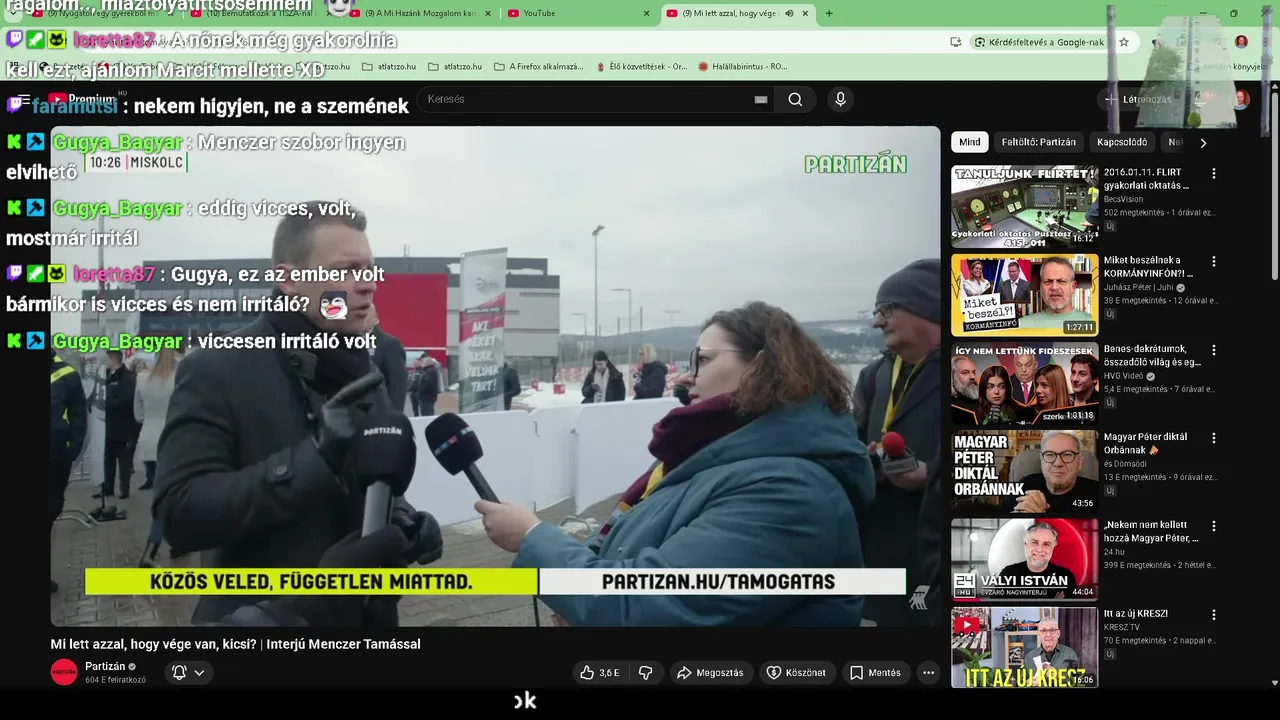Click the BecsVision channel name
The width and height of the screenshot is (1280, 720).
[1124, 199]
